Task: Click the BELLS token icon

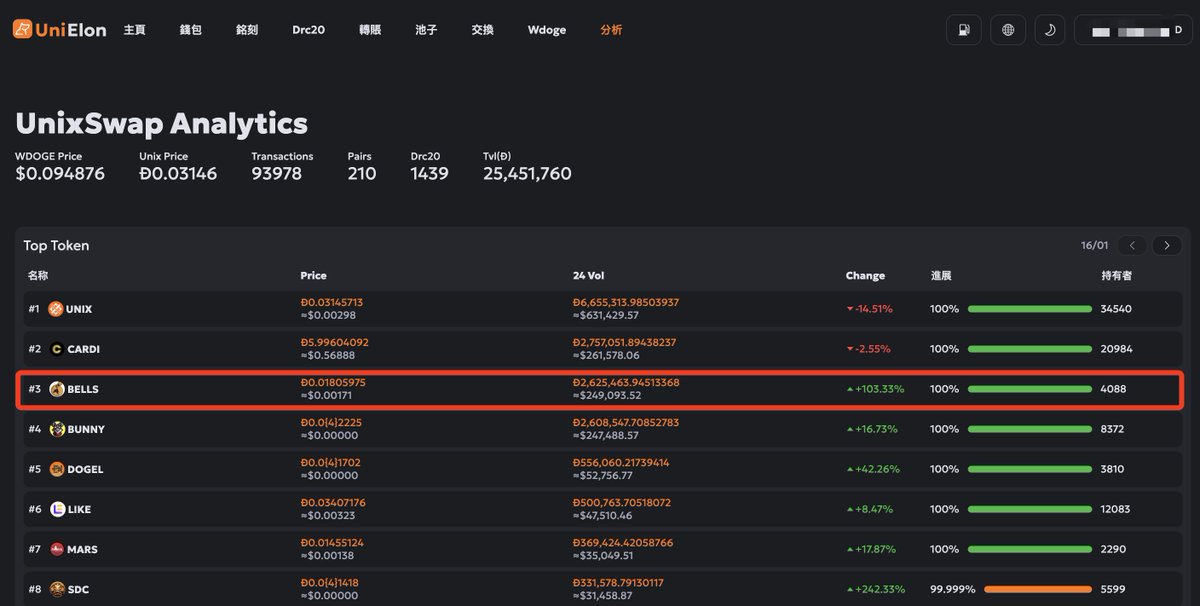Action: (57, 389)
